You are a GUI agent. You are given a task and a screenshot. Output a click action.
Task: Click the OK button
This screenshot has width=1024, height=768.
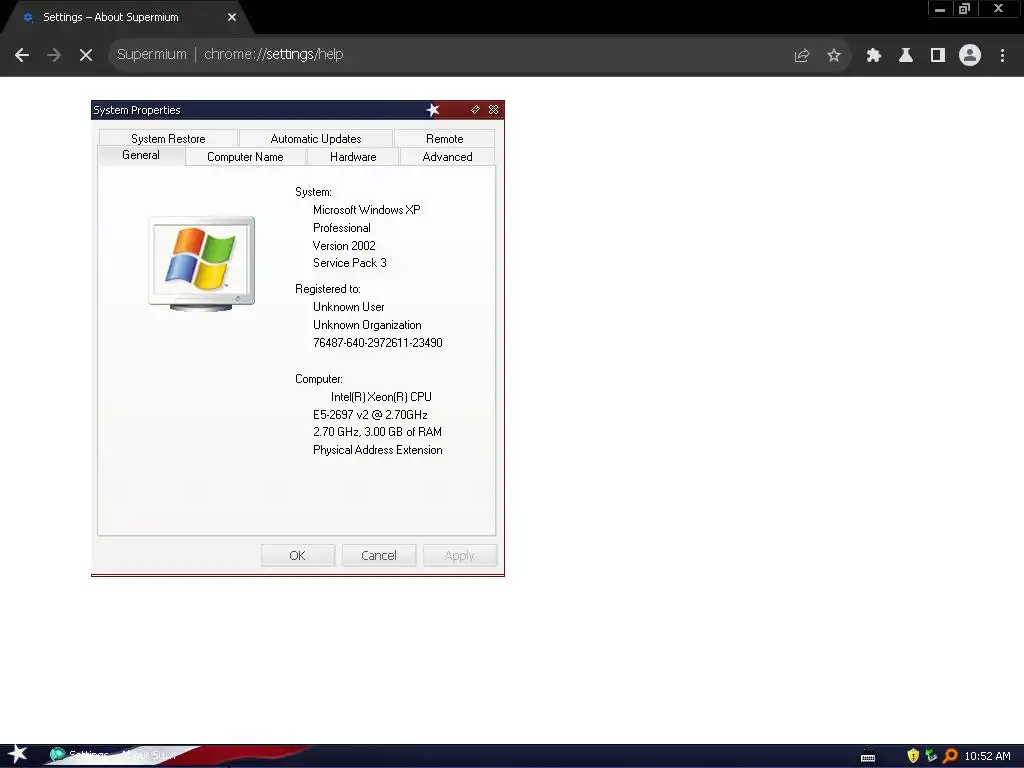click(298, 555)
